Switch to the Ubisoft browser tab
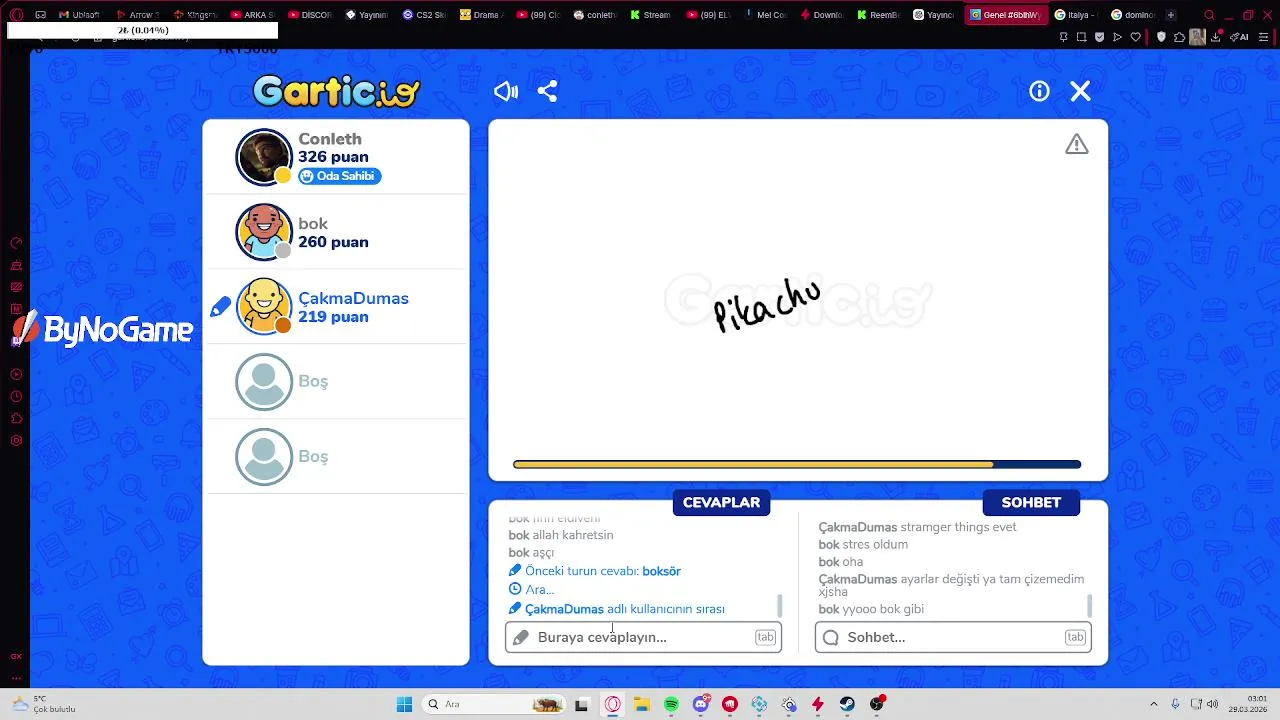1280x720 pixels. click(79, 15)
